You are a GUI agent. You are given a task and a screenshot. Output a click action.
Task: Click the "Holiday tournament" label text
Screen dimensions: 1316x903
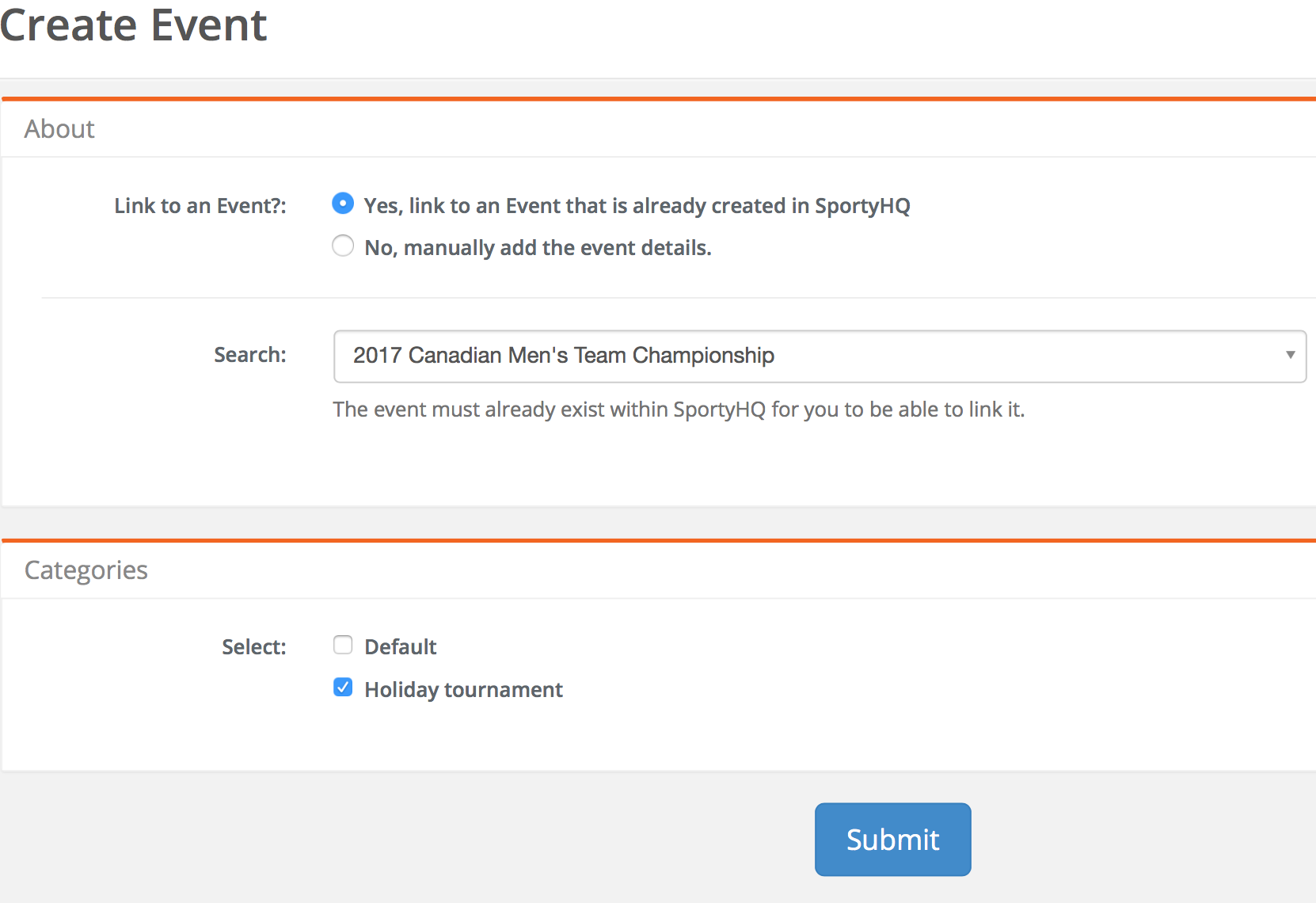(x=463, y=690)
